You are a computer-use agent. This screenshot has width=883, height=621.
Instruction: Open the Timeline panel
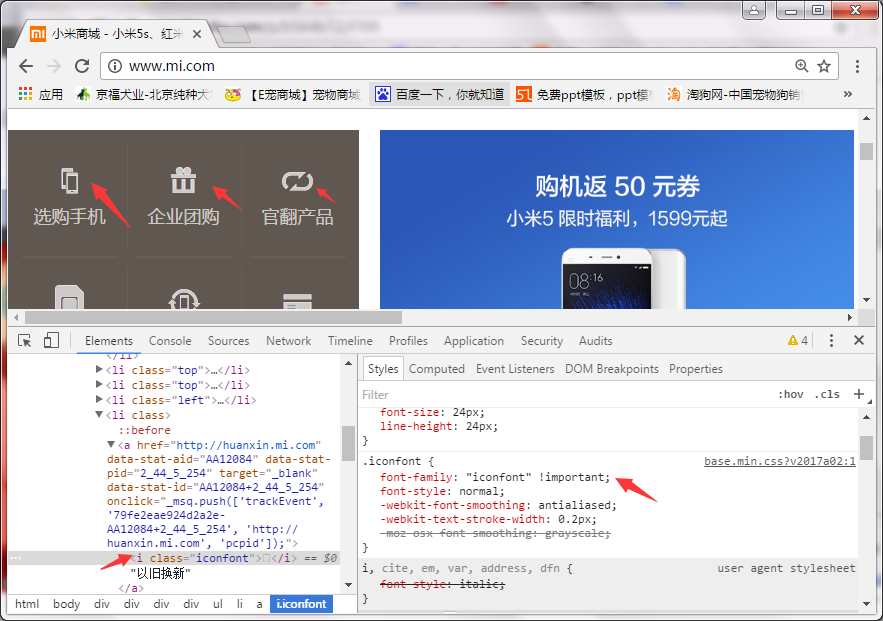(x=350, y=341)
